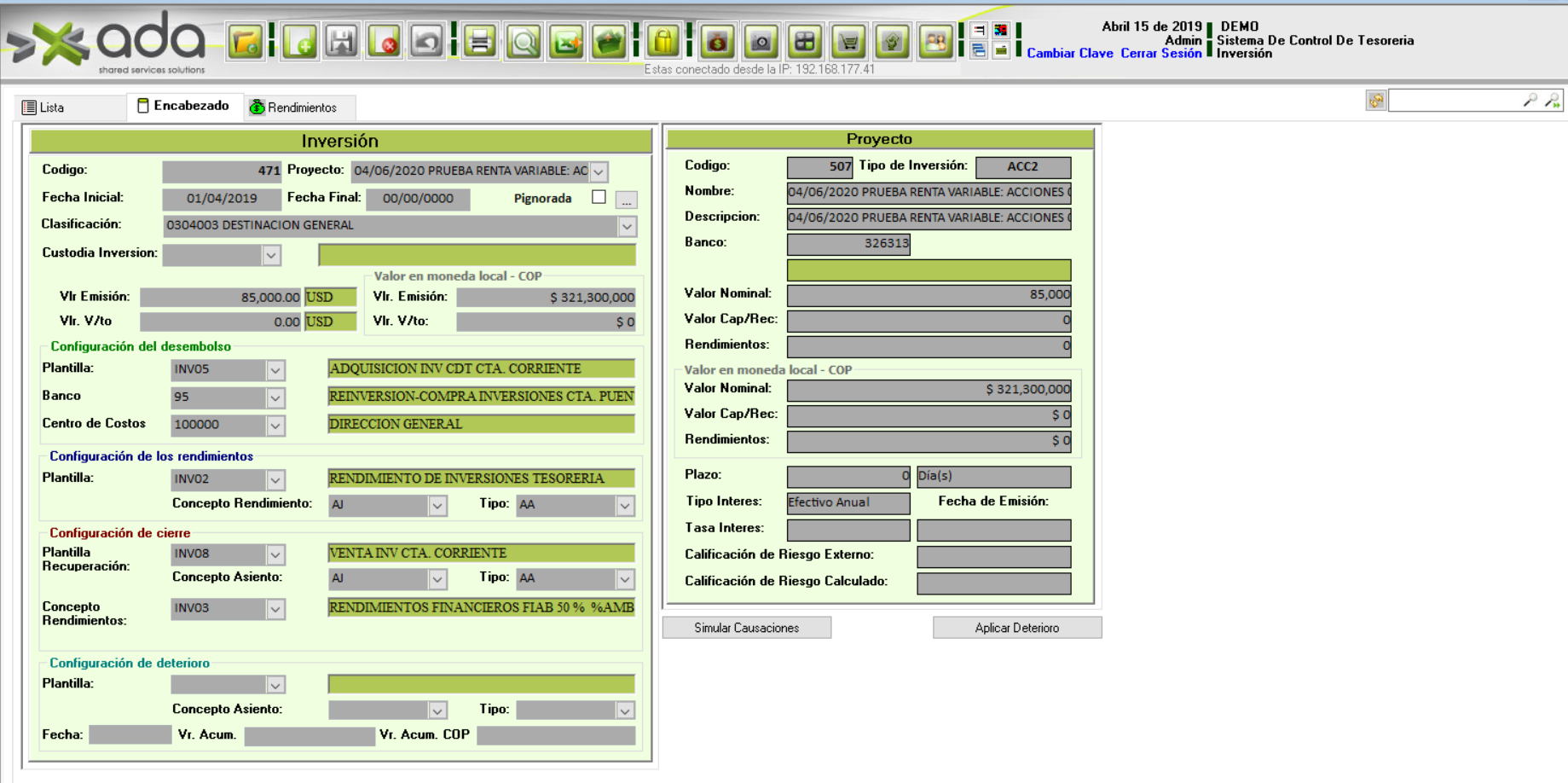Toggle the Pignorada checkbox
This screenshot has height=783, width=1568.
tap(599, 197)
